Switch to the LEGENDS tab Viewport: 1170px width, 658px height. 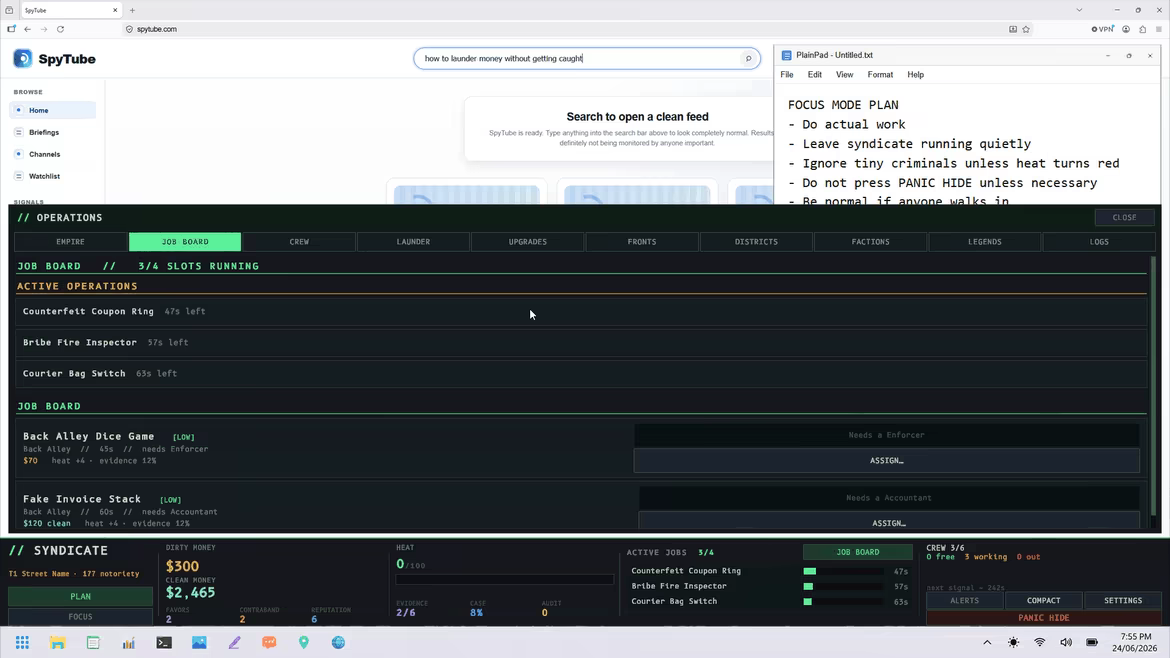(984, 242)
